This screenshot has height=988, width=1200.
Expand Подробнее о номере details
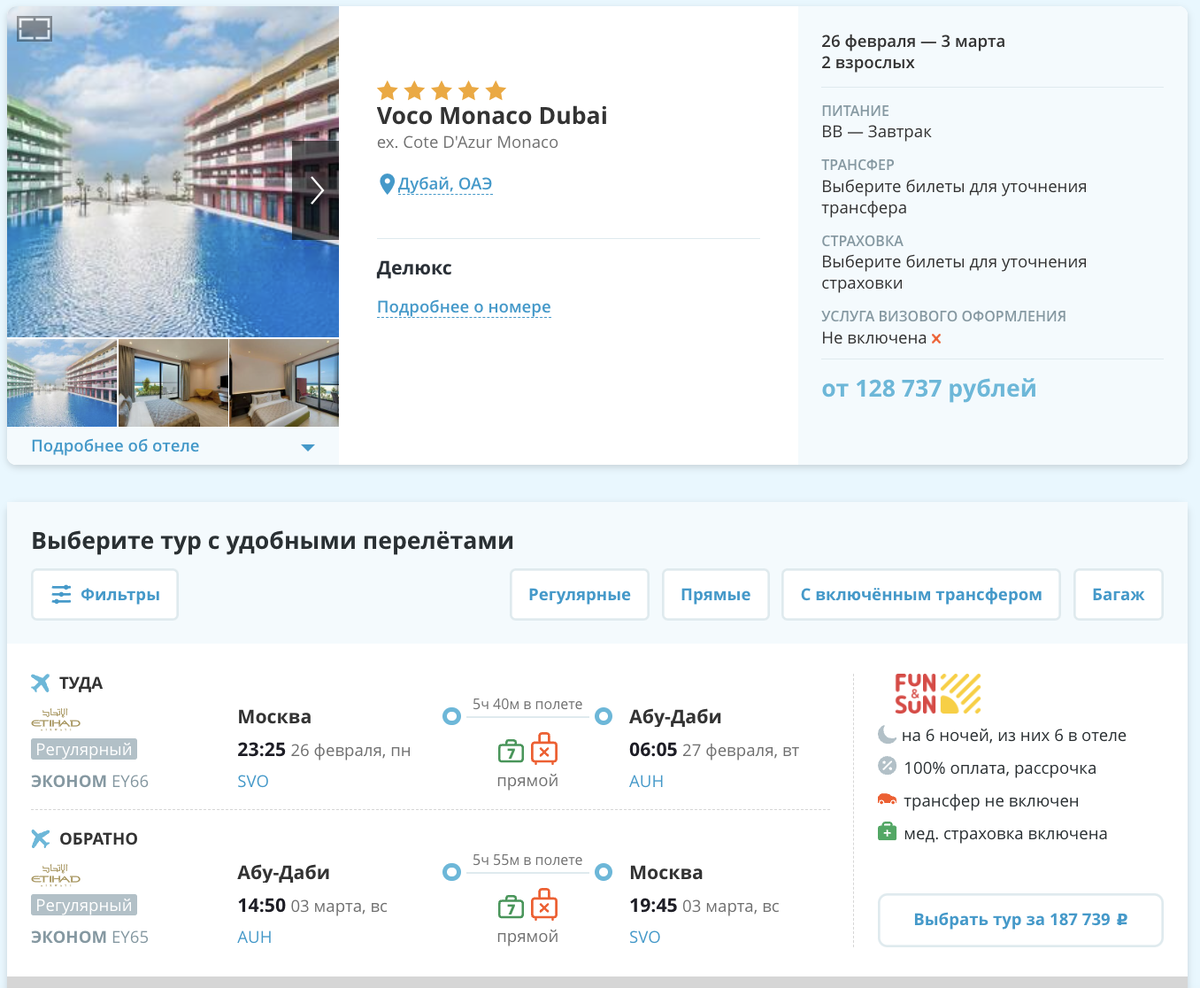point(464,307)
